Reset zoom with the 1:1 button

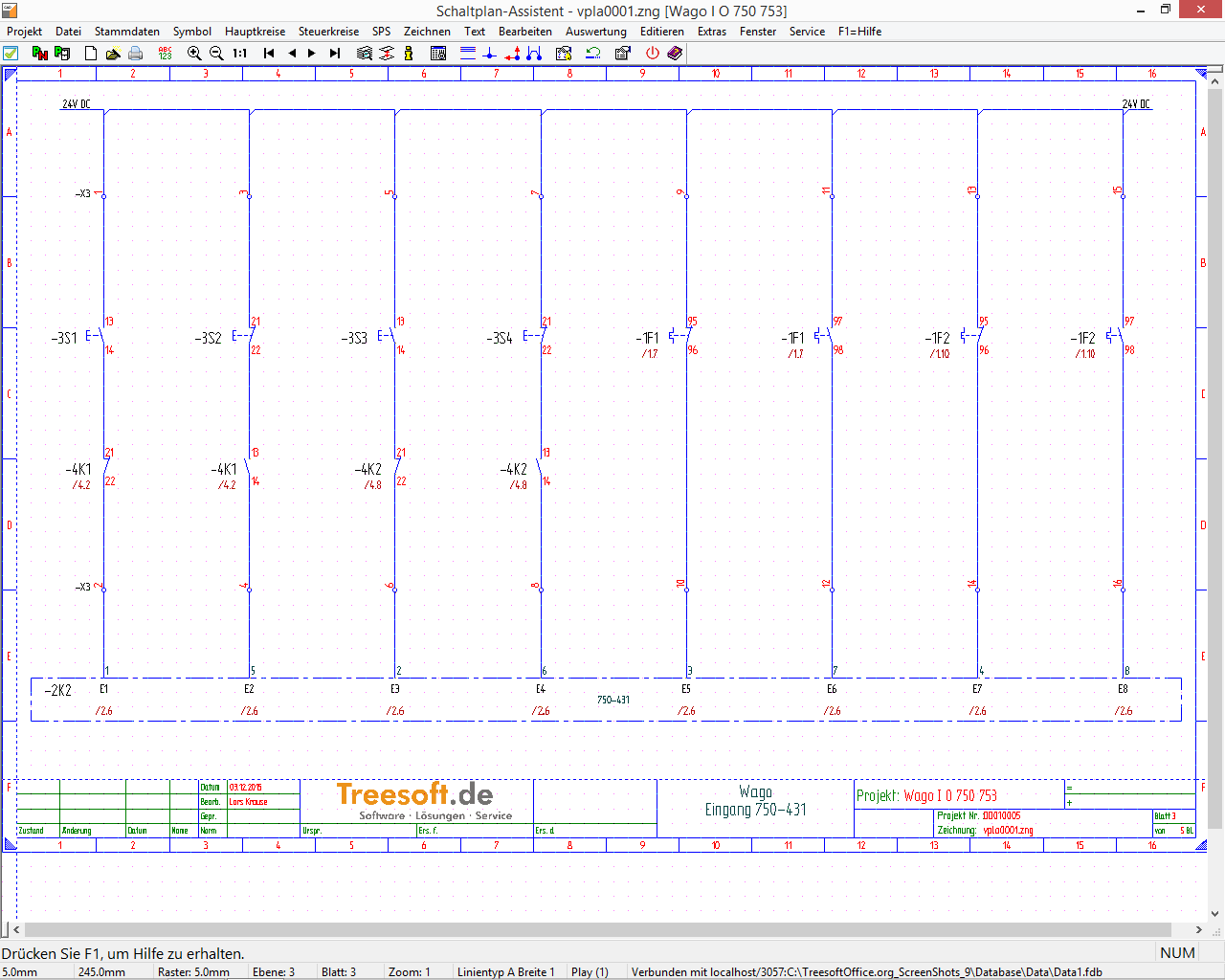[240, 54]
